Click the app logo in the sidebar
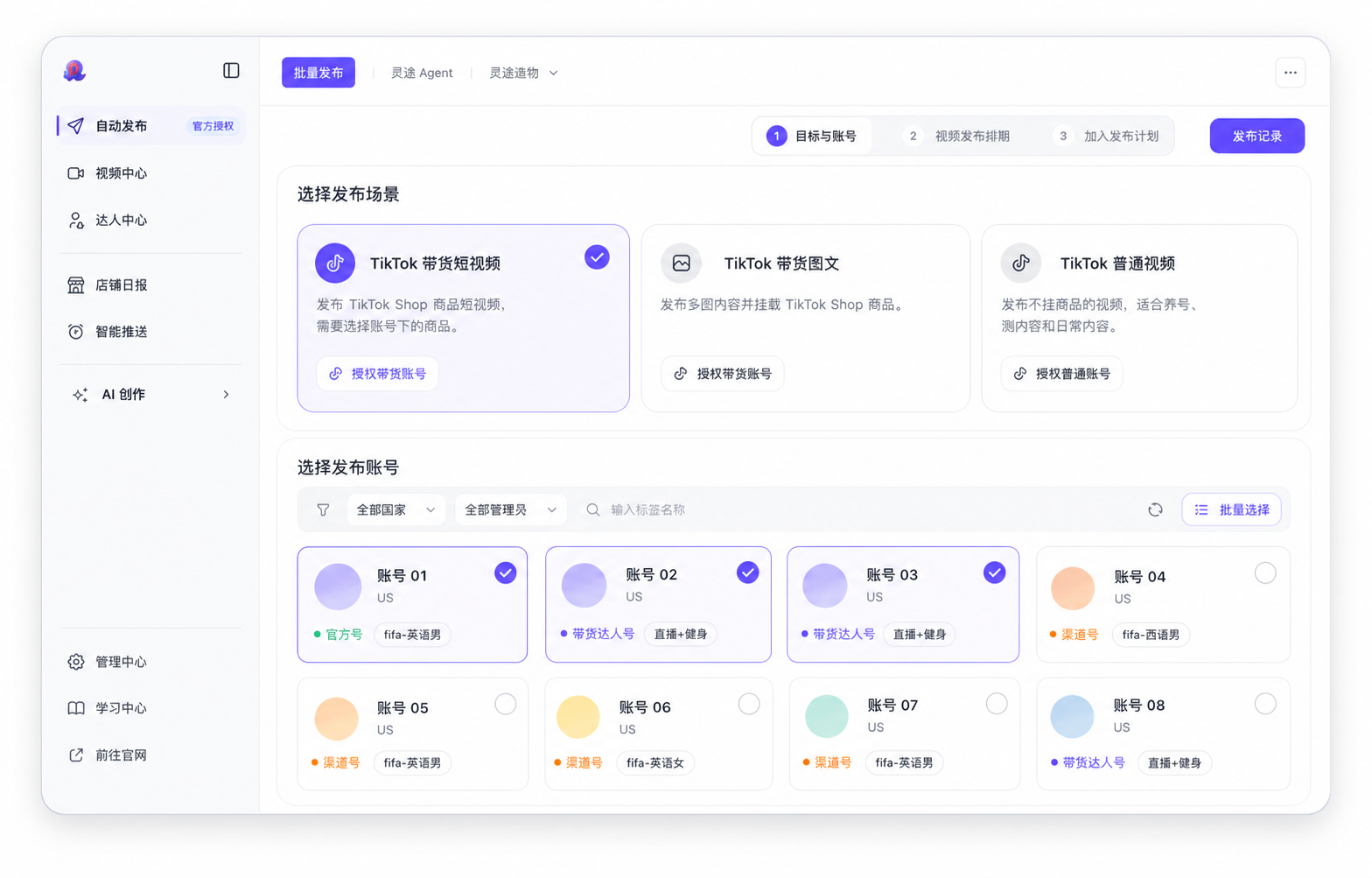This screenshot has height=878, width=1372. click(x=74, y=71)
